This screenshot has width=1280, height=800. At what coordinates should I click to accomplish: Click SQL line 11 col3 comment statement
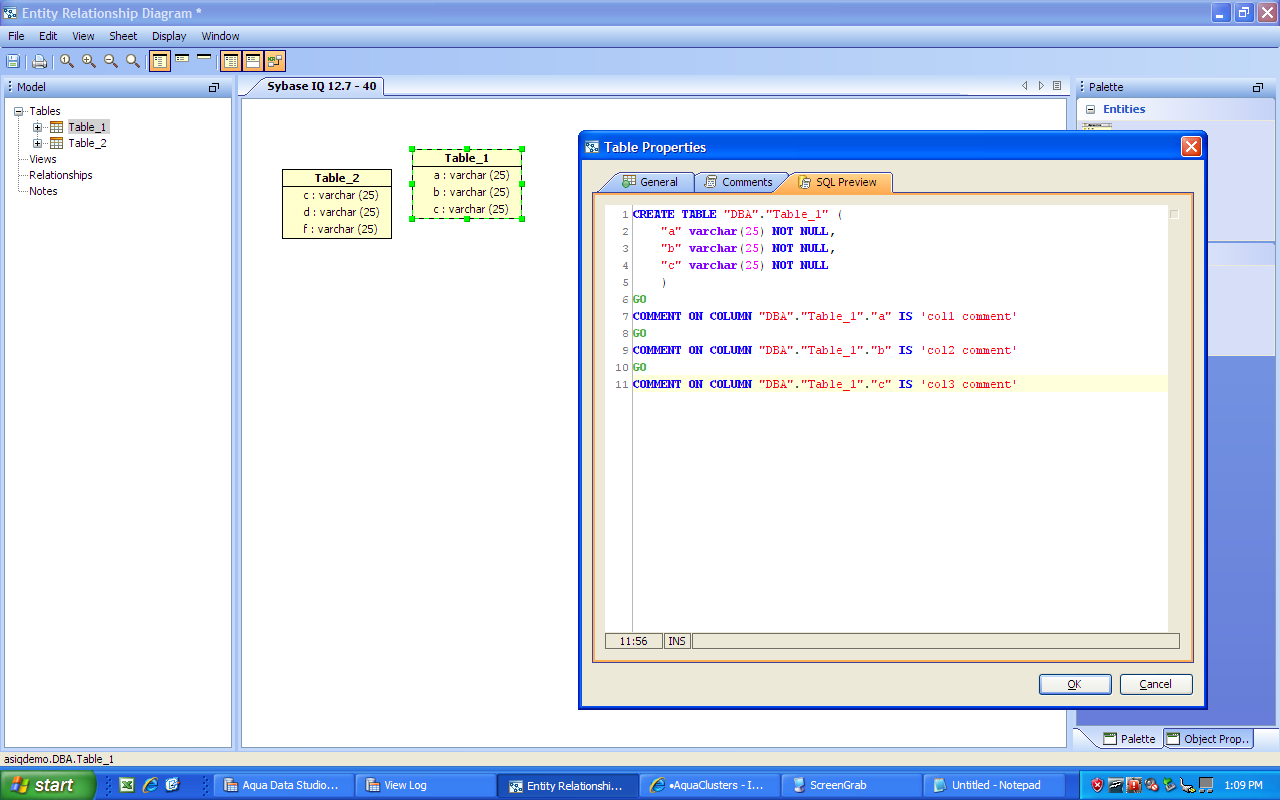[825, 384]
